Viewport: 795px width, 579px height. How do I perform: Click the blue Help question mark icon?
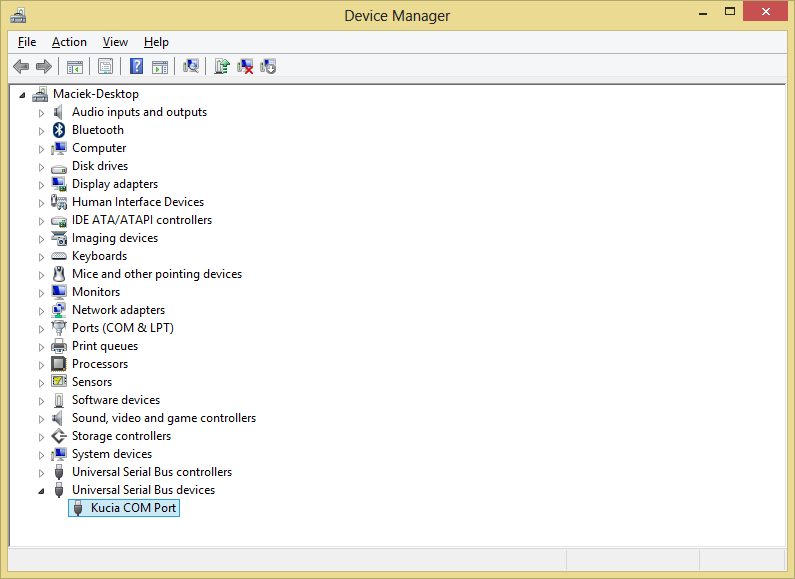pyautogui.click(x=137, y=67)
